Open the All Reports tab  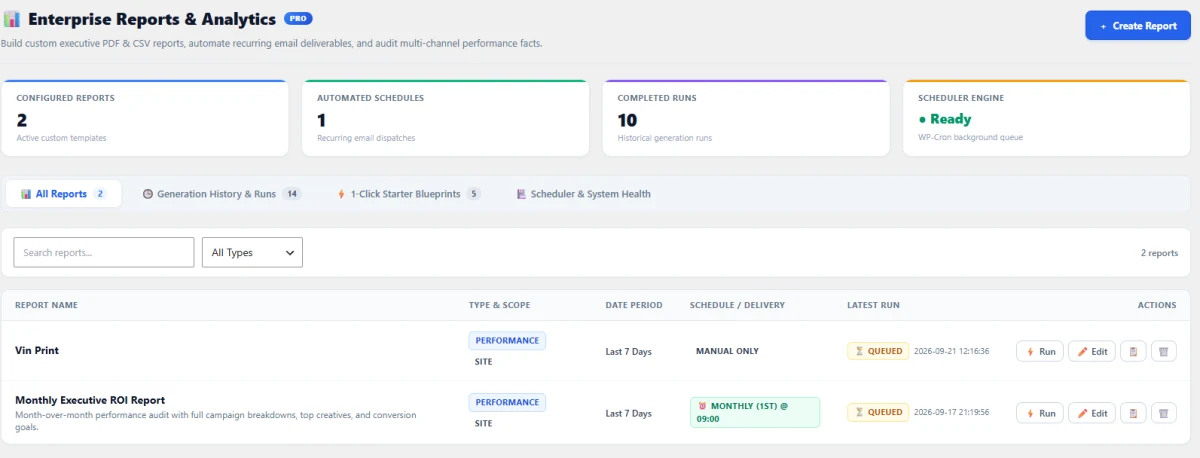[x=64, y=194]
